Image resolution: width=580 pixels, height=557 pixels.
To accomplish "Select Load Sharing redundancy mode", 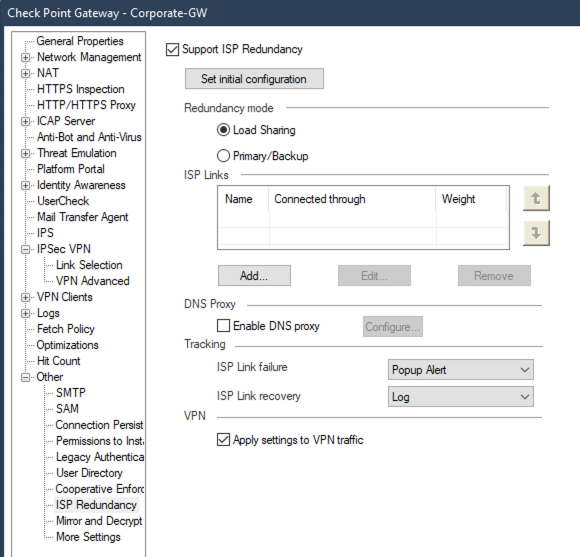I will pos(223,130).
